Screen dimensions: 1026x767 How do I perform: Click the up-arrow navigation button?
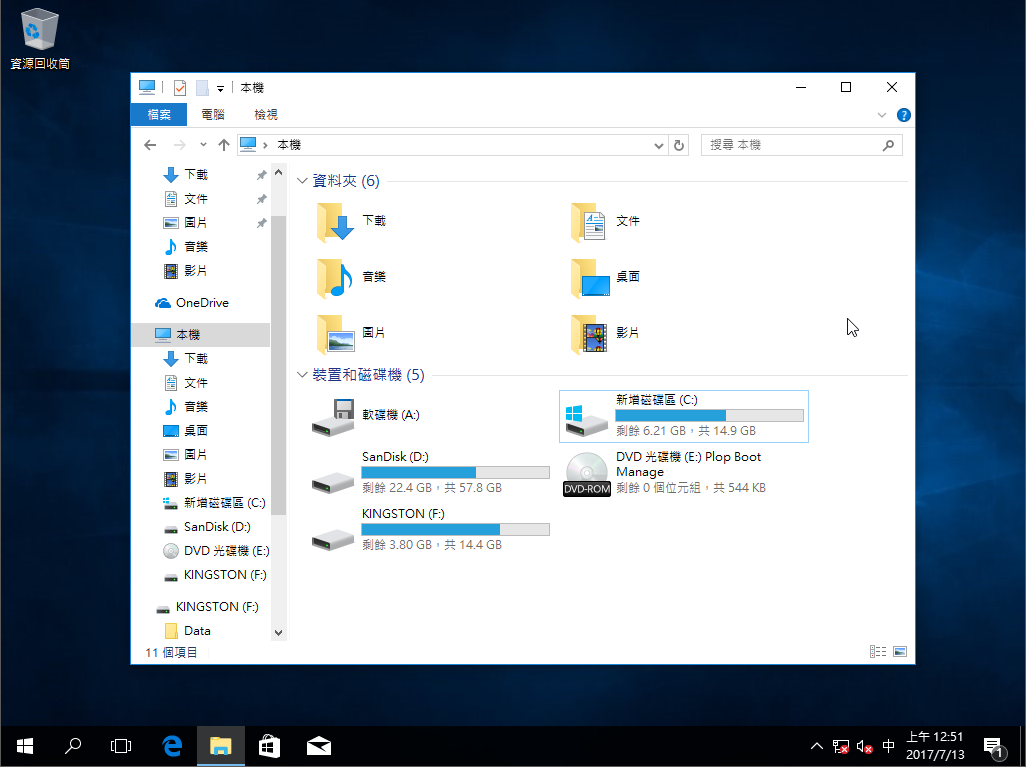[x=224, y=145]
